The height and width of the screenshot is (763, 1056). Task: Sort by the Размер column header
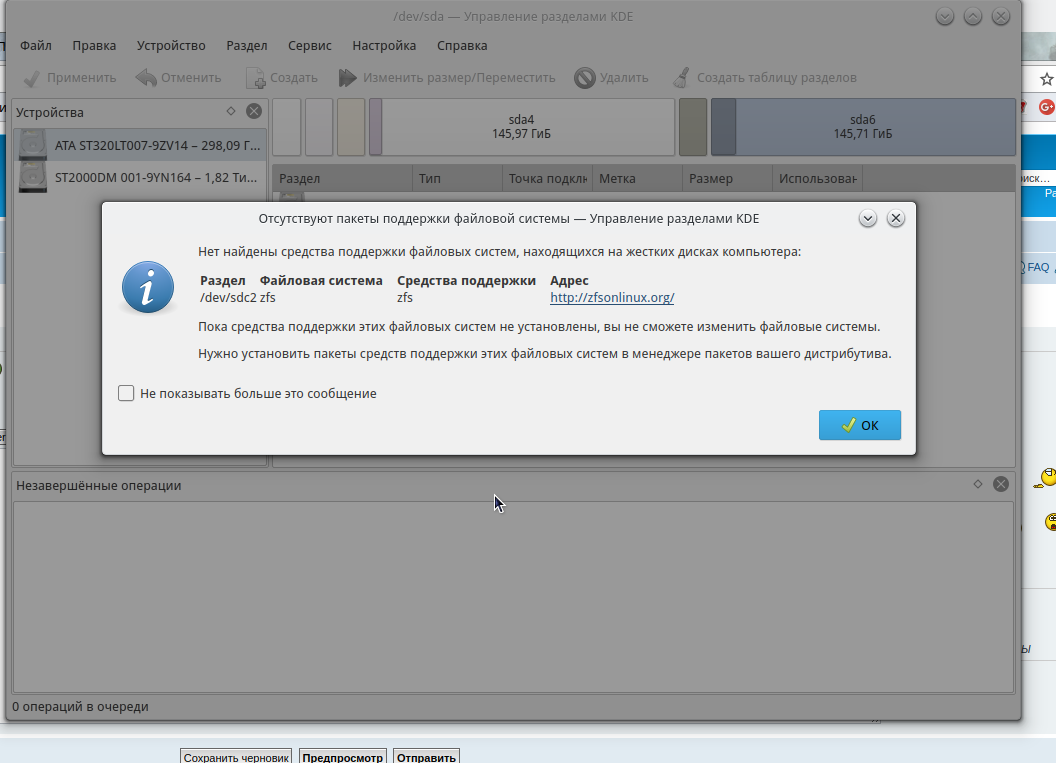click(727, 178)
